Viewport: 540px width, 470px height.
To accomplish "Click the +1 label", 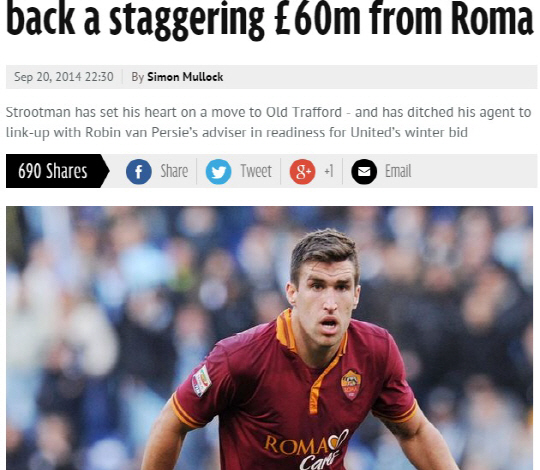I will tap(329, 171).
